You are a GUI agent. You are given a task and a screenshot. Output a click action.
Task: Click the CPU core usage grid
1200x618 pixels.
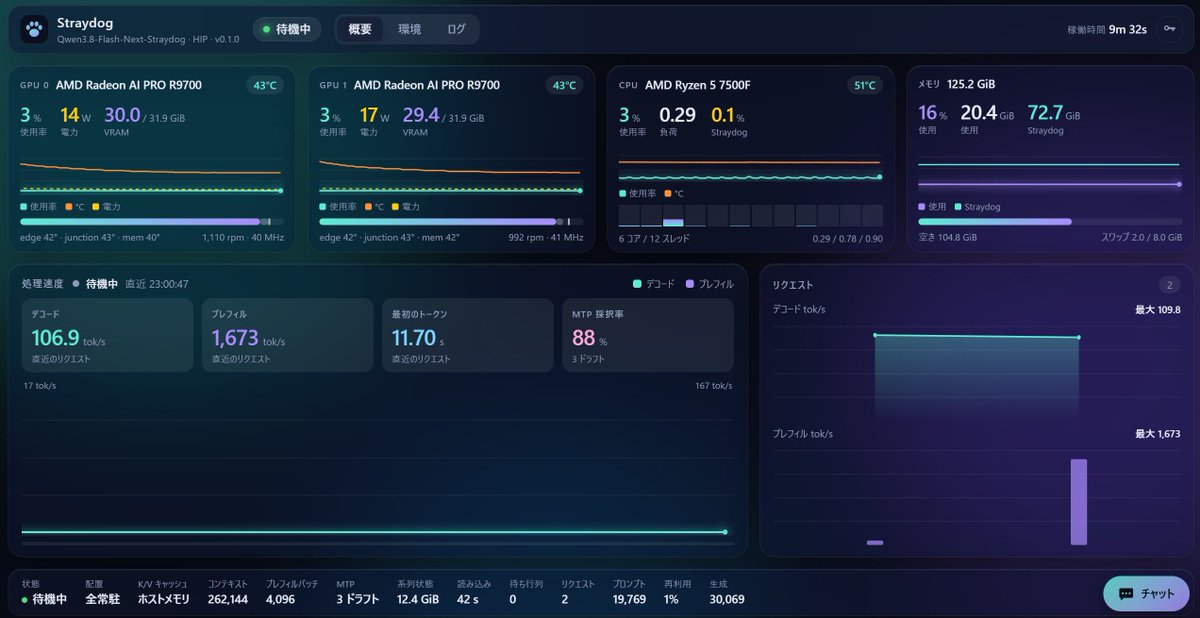(750, 216)
